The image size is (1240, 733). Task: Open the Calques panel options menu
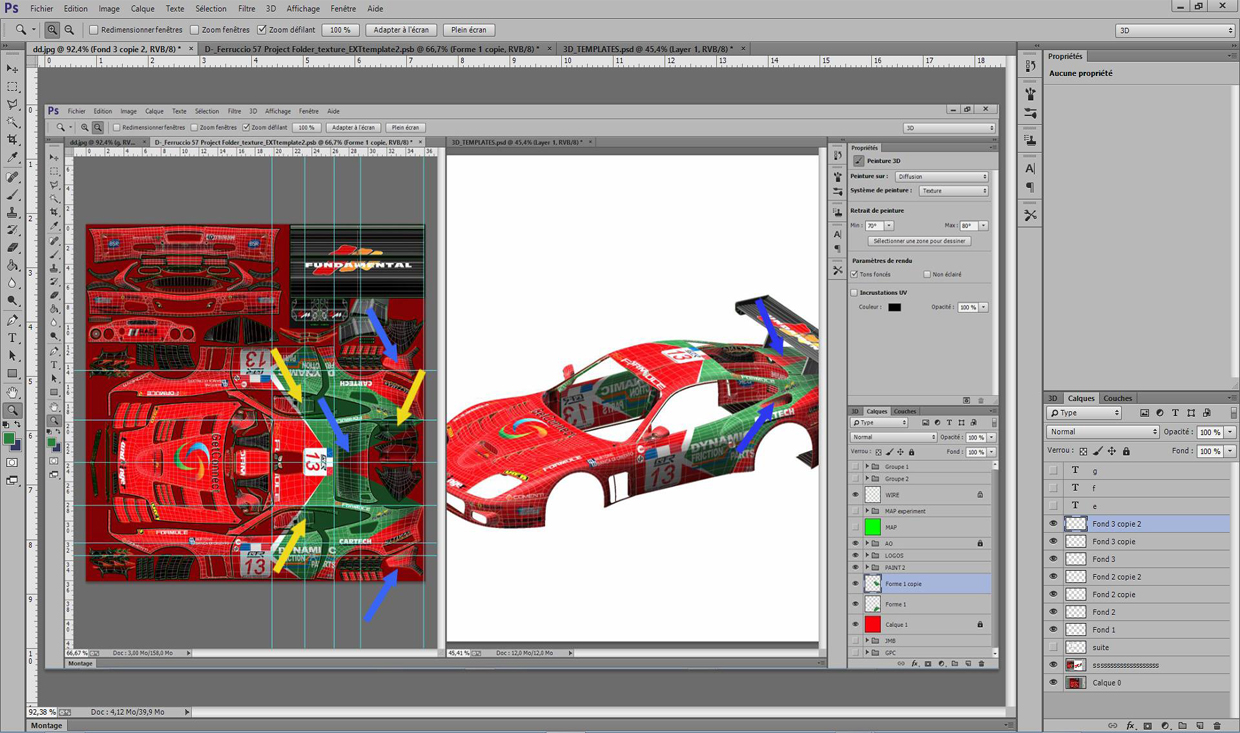[1232, 398]
